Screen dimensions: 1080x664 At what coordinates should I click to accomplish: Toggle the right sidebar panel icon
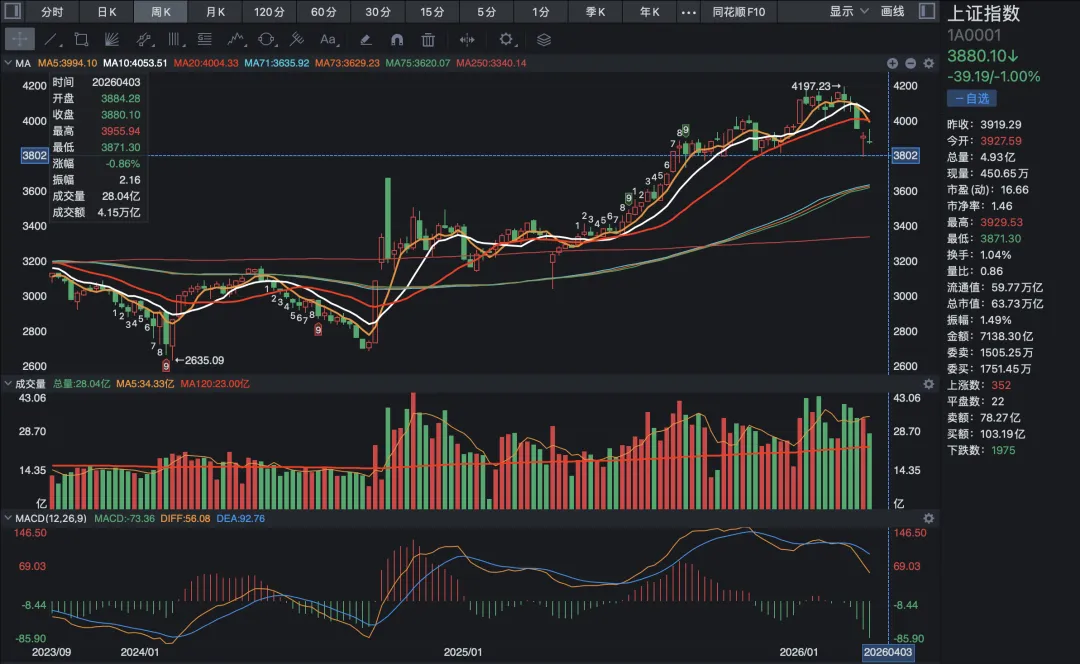[x=927, y=11]
